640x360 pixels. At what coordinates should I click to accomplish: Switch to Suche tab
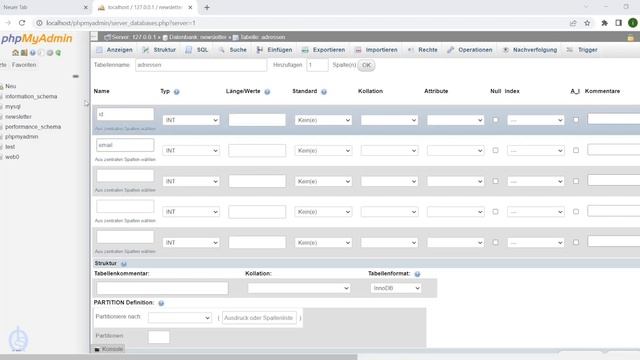[233, 50]
